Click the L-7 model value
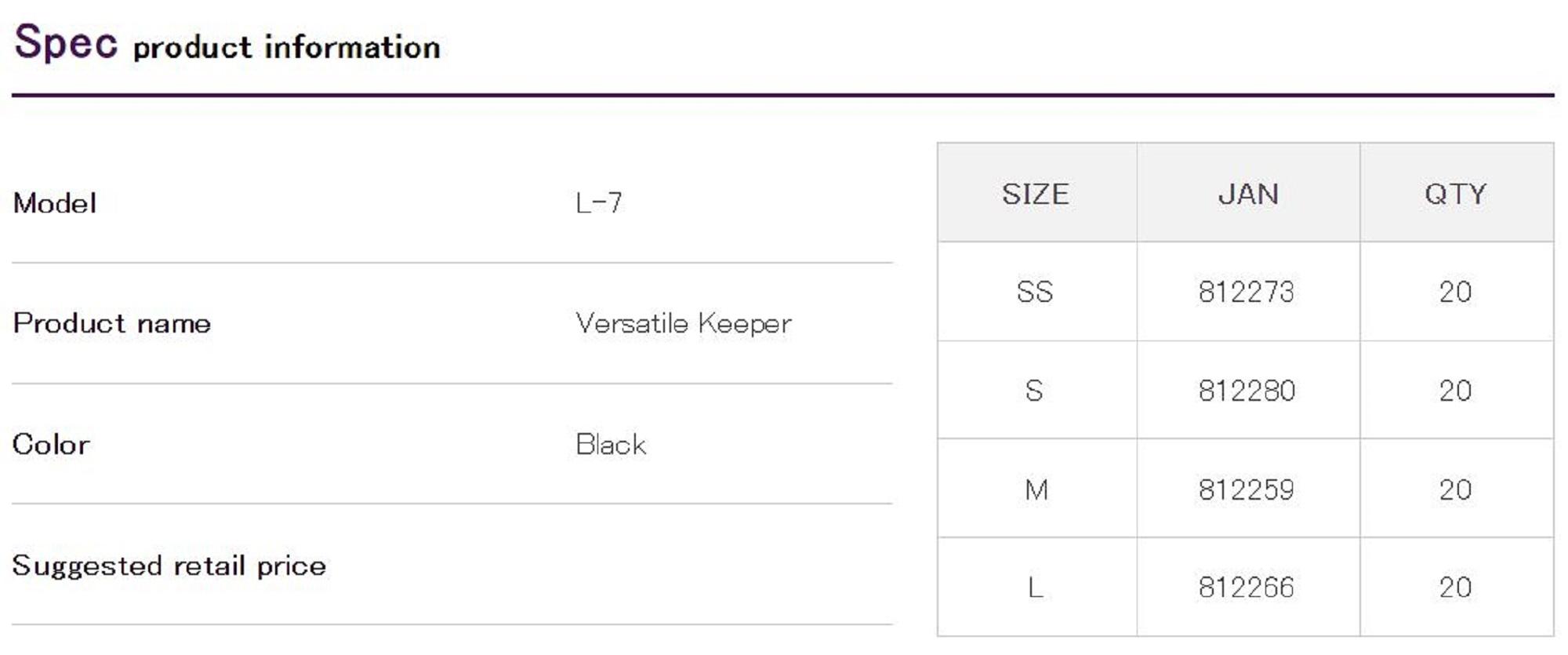 tap(598, 203)
